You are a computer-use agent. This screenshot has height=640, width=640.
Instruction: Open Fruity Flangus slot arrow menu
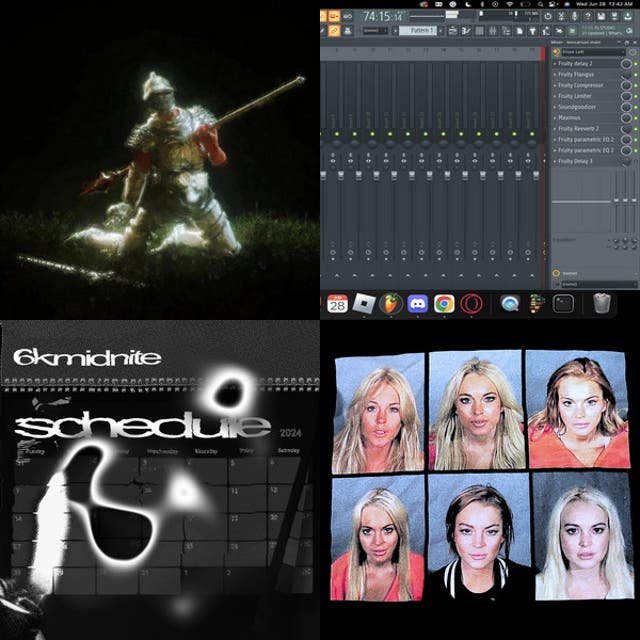coord(555,75)
